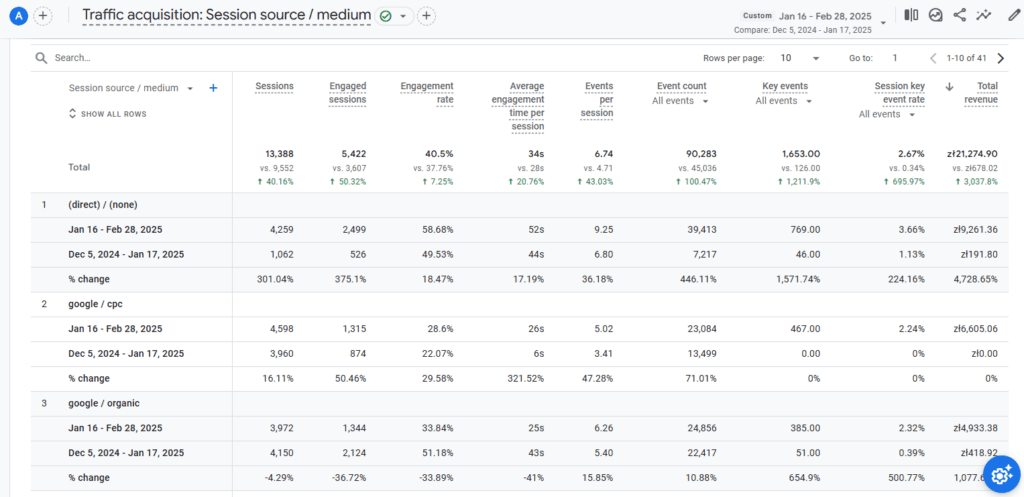Click google cpc sessions value 4,598

[x=282, y=329]
